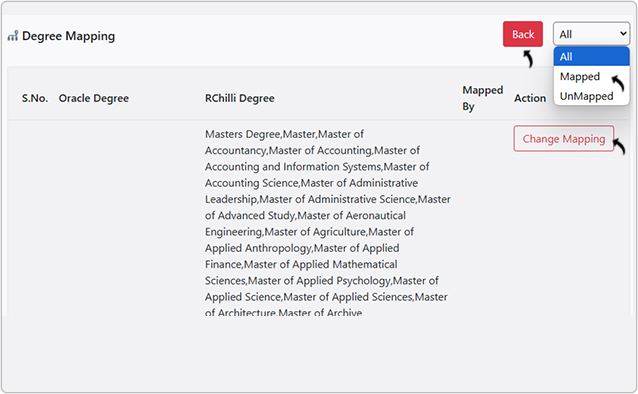Select the highlighted All option in list

point(591,57)
